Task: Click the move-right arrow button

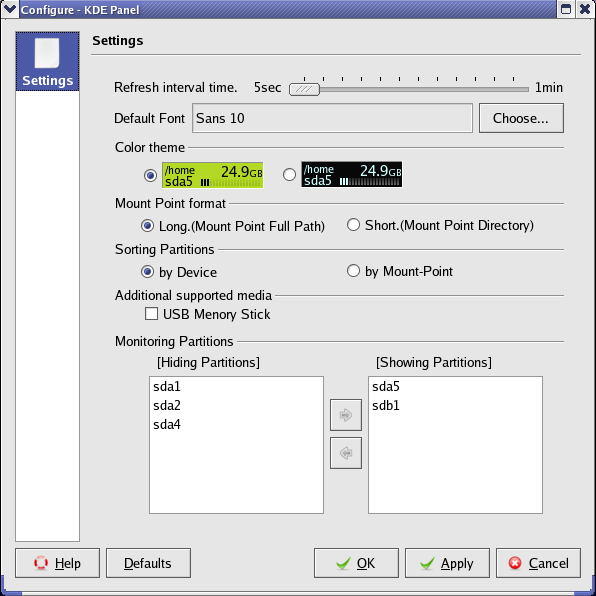Action: pyautogui.click(x=346, y=415)
